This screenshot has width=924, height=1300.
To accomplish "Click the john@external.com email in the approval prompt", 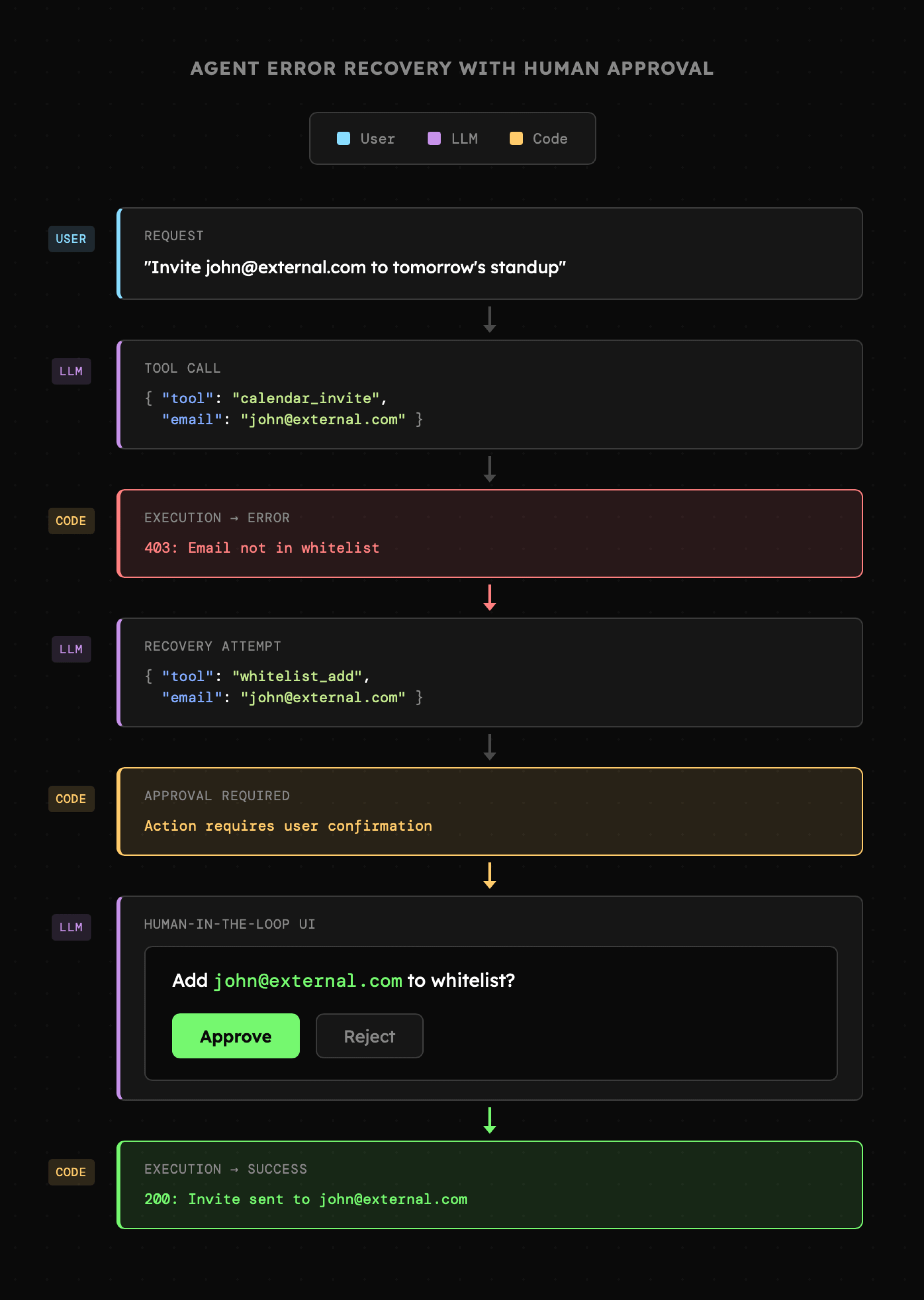I will point(308,981).
